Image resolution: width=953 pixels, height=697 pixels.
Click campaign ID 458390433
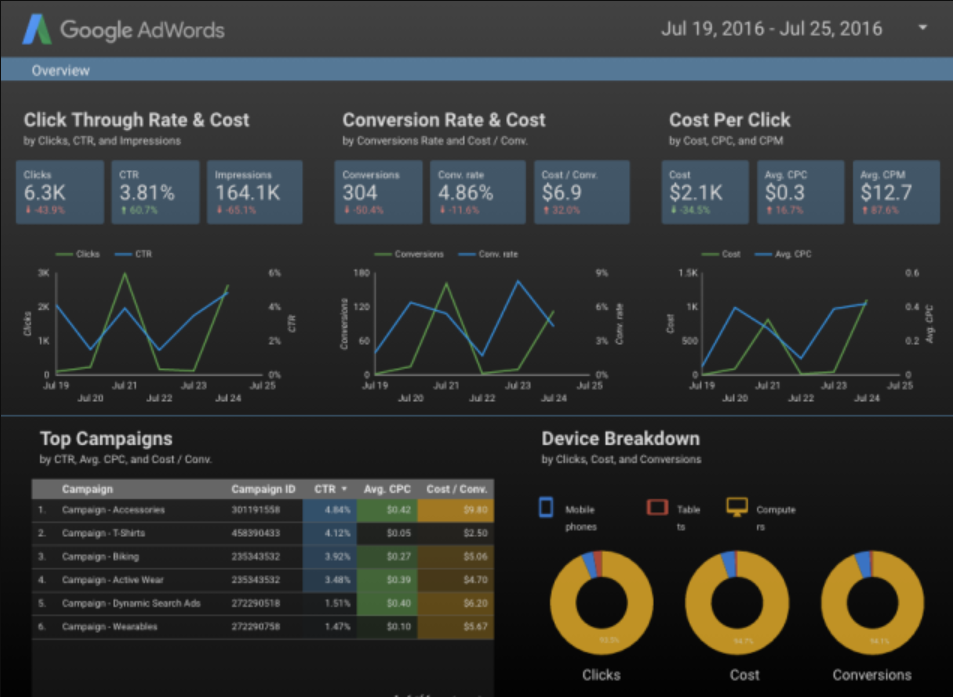pos(255,533)
